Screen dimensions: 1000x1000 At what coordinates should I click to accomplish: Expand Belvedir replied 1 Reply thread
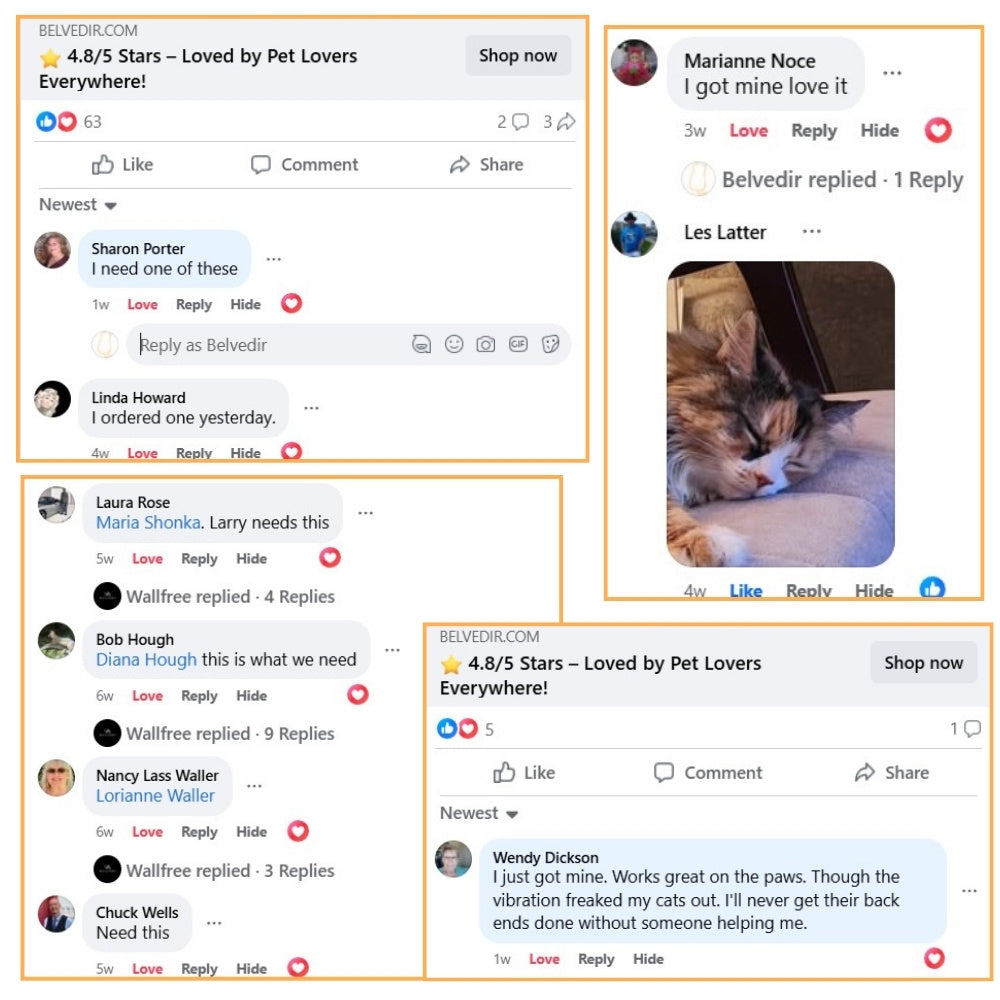tap(842, 180)
